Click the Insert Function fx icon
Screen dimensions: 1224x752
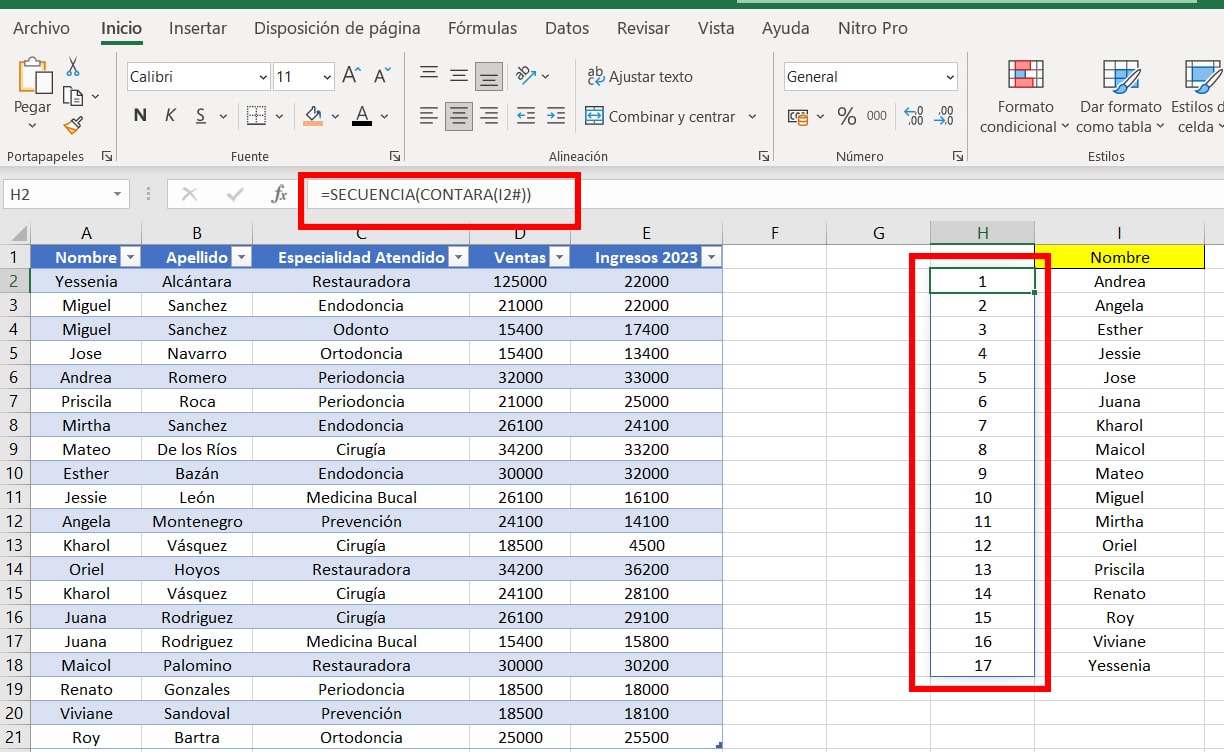(279, 194)
